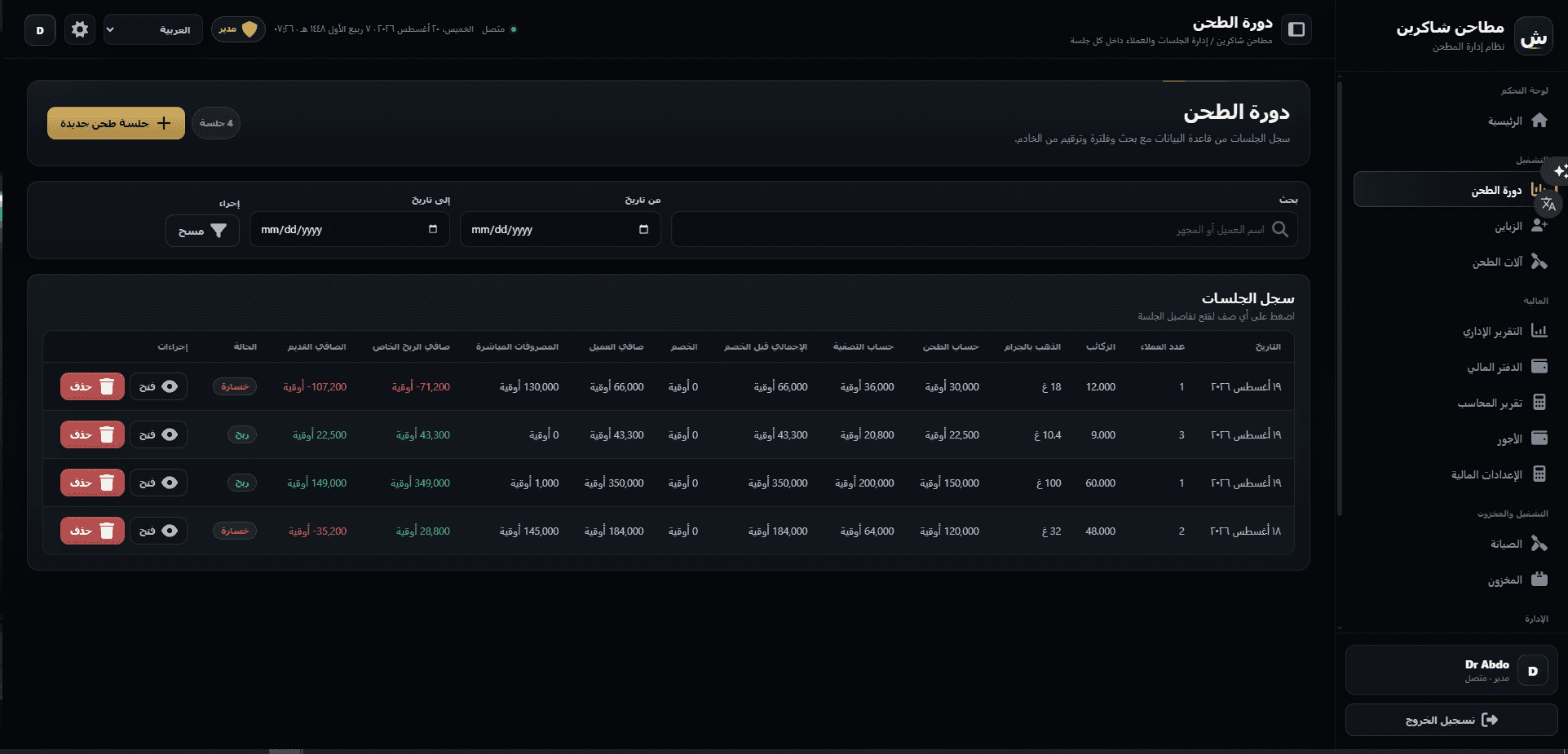
Task: Delete the session with net 22,500
Action: (92, 434)
